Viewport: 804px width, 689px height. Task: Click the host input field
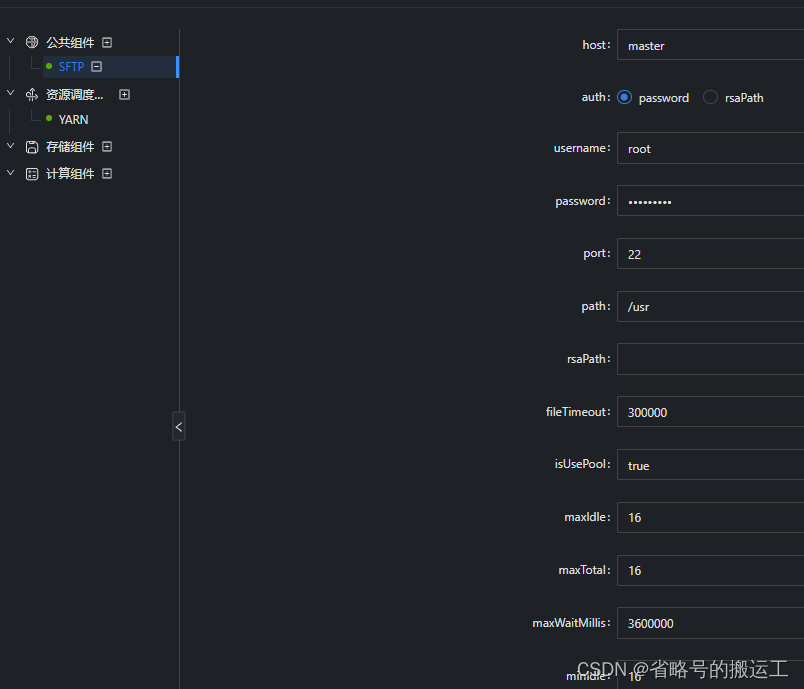[x=710, y=45]
